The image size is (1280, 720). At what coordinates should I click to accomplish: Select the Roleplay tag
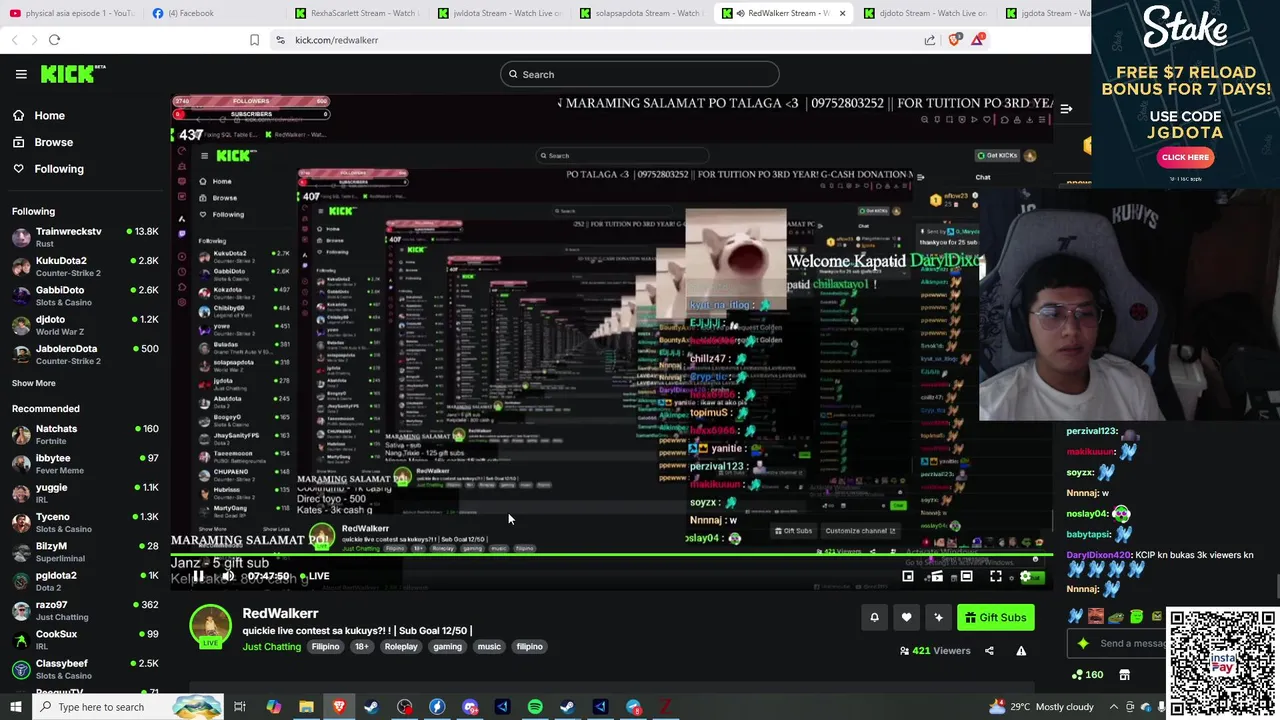click(401, 647)
